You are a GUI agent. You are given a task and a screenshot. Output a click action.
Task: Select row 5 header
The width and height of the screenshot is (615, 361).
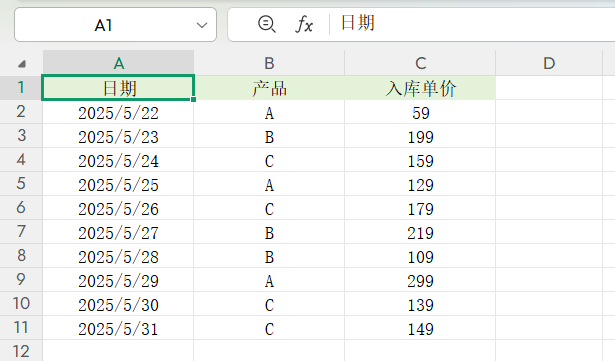click(21, 184)
